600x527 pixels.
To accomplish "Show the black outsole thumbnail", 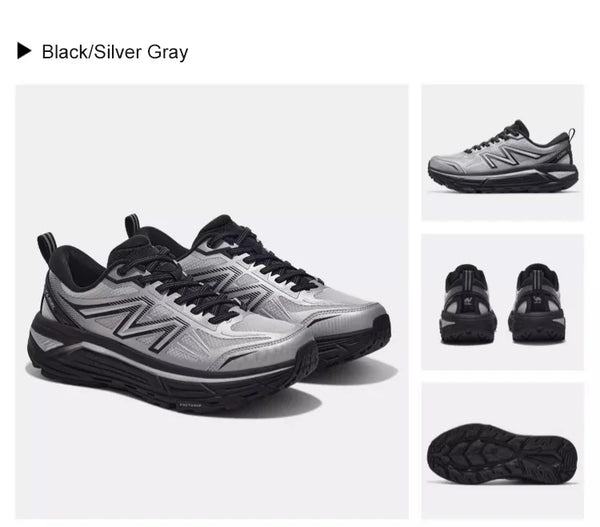I will pyautogui.click(x=503, y=451).
